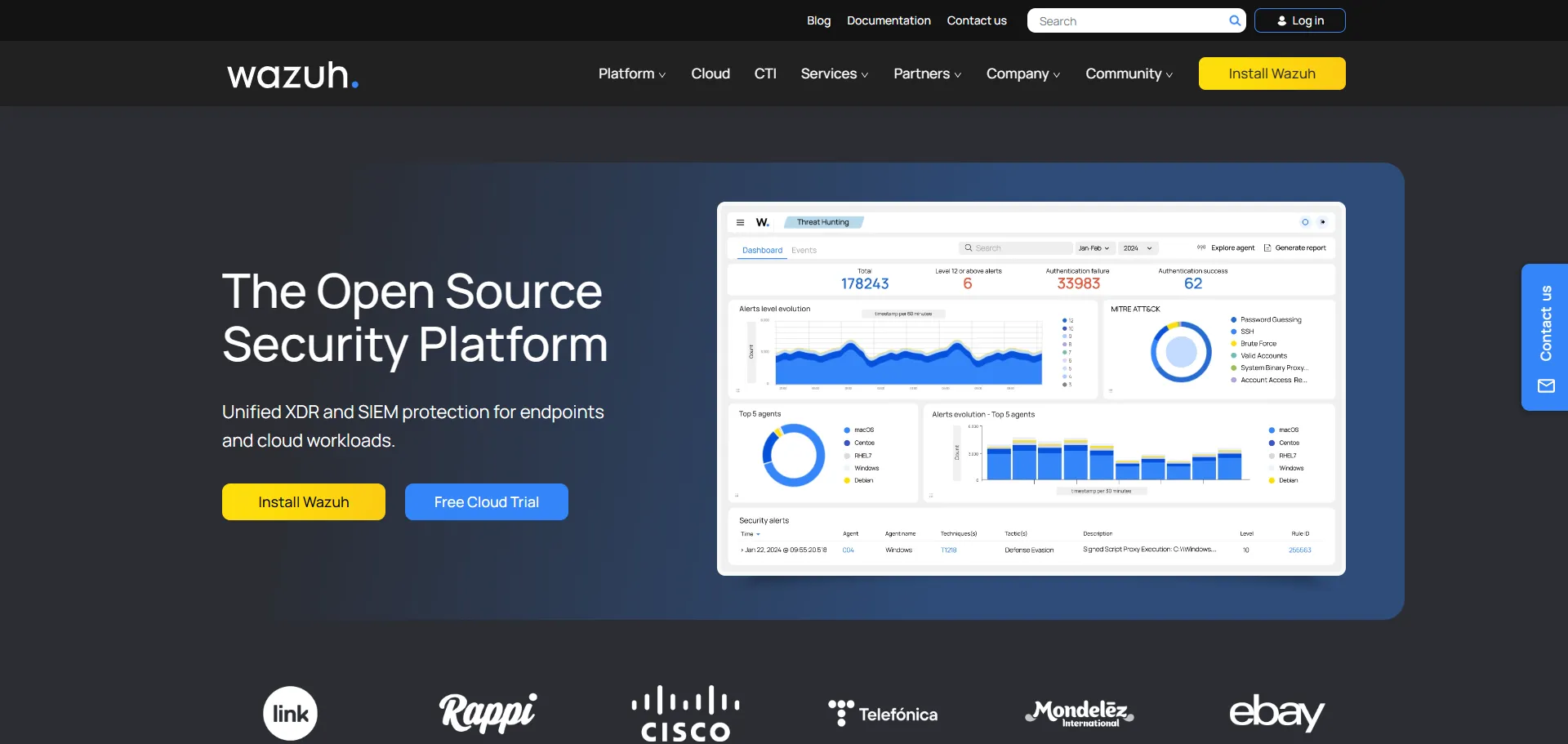This screenshot has width=1568, height=744.
Task: Click the hero Install Wazuh button
Action: (304, 501)
